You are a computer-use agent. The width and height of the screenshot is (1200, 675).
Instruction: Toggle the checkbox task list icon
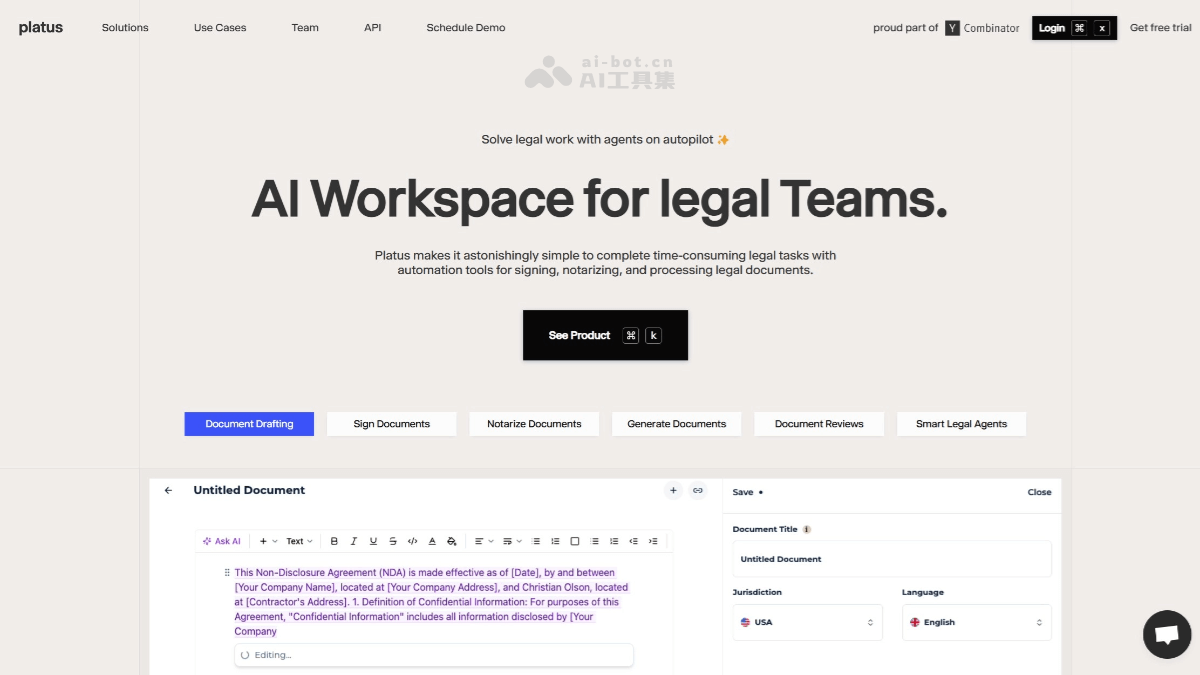tap(575, 541)
